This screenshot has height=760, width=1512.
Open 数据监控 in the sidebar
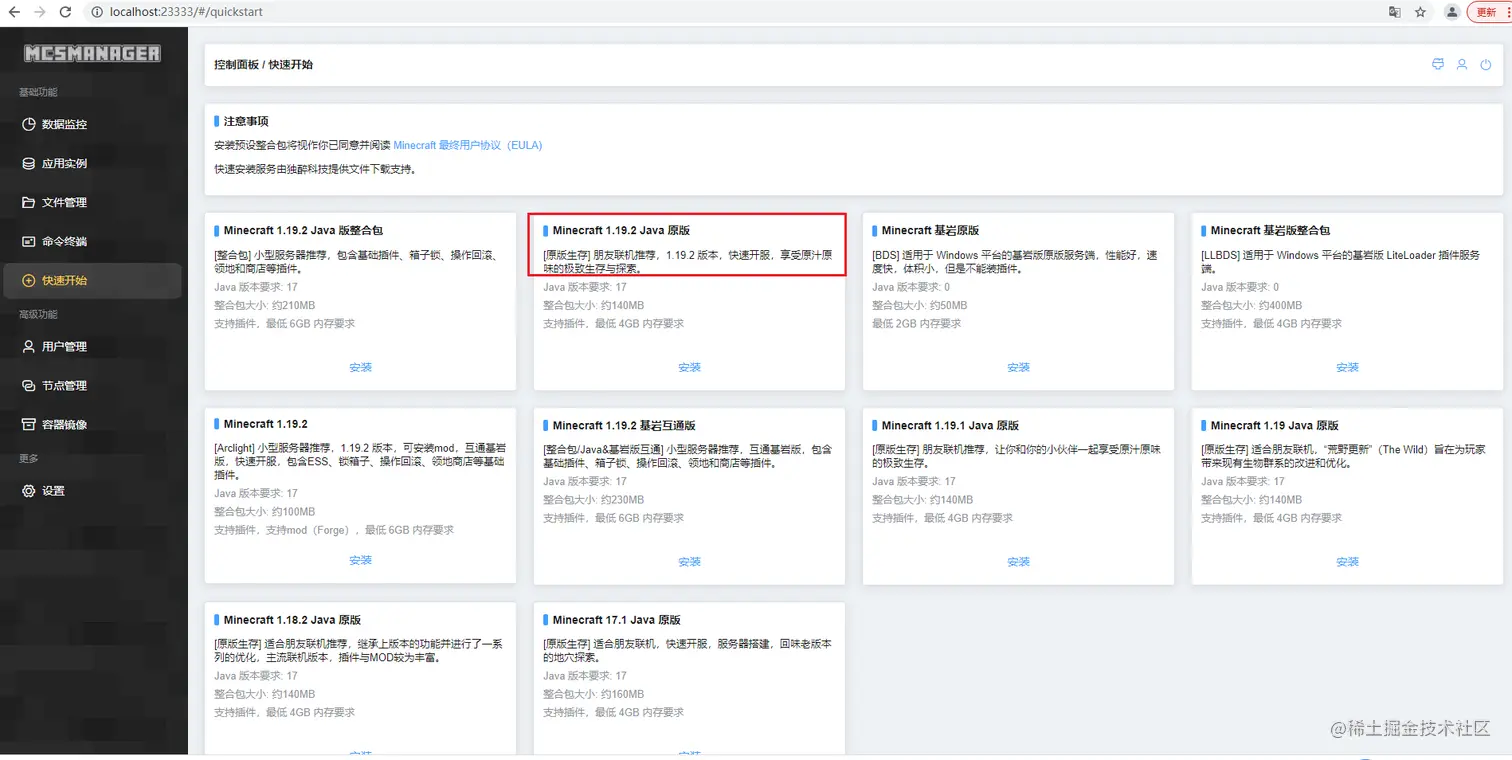[91, 124]
